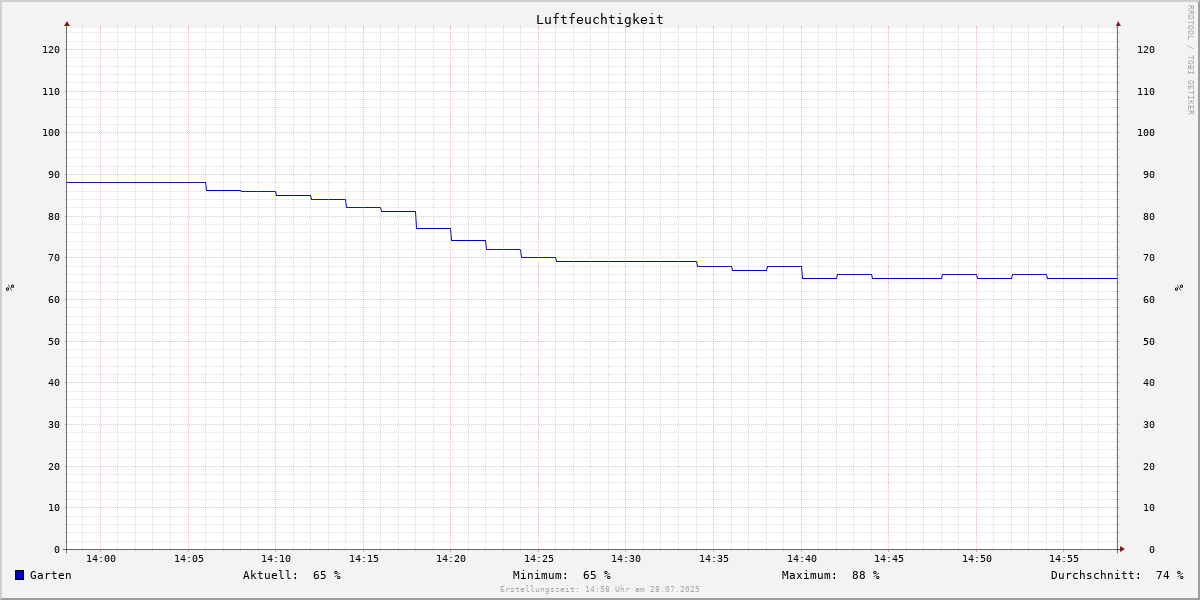Click the 14:30 time axis label

tap(626, 558)
